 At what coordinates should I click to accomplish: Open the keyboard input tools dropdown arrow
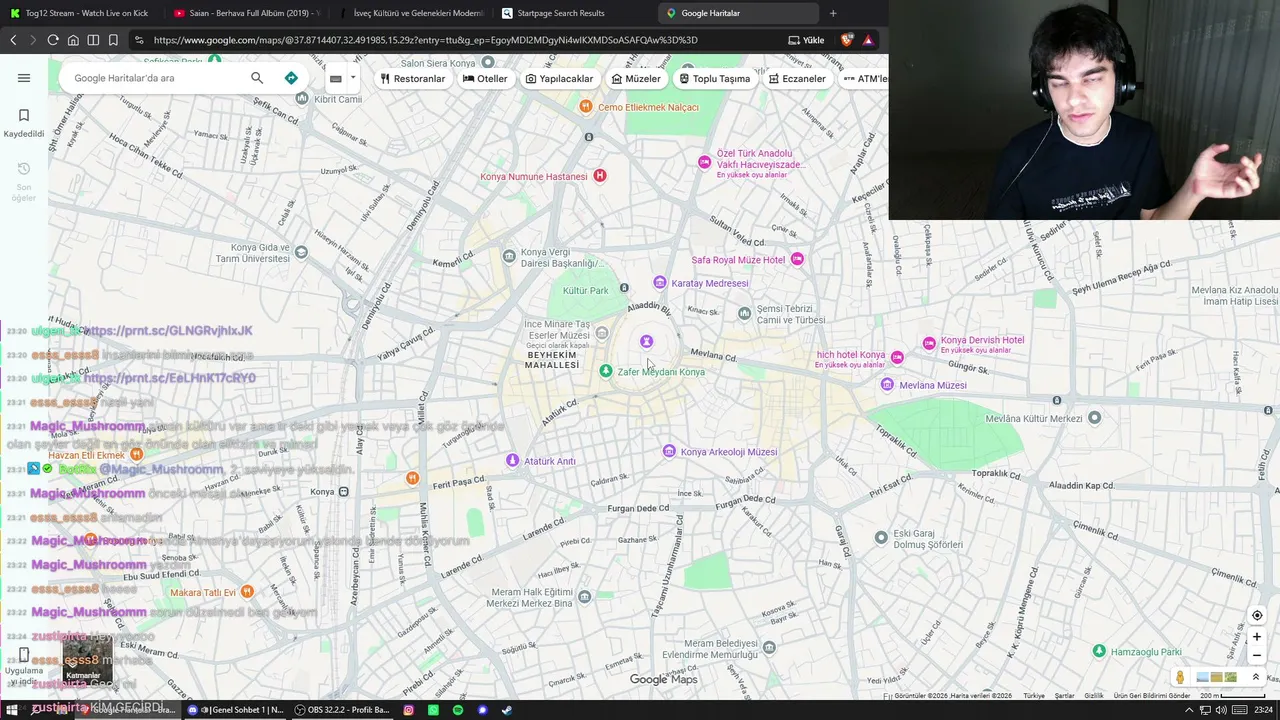coord(352,78)
